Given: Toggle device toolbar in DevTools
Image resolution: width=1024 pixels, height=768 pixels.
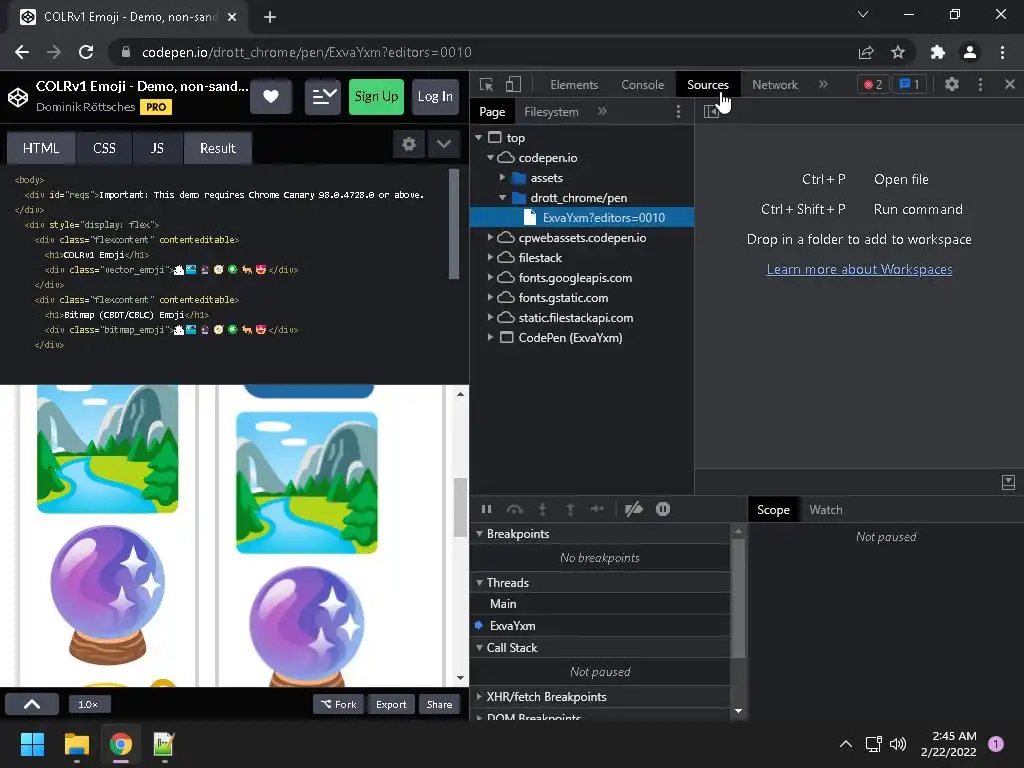Looking at the screenshot, I should click(x=513, y=84).
